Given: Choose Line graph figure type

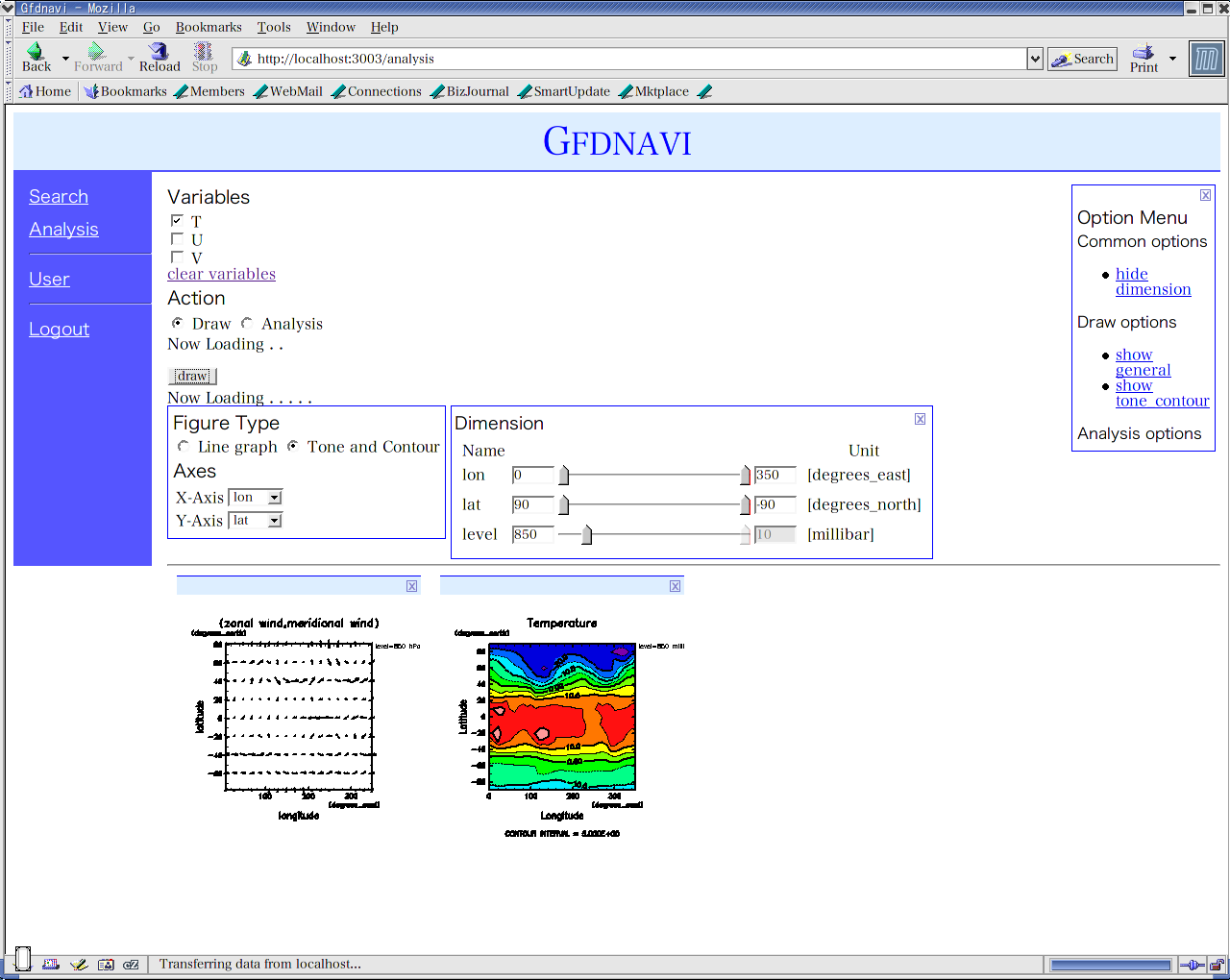Looking at the screenshot, I should pyautogui.click(x=184, y=446).
